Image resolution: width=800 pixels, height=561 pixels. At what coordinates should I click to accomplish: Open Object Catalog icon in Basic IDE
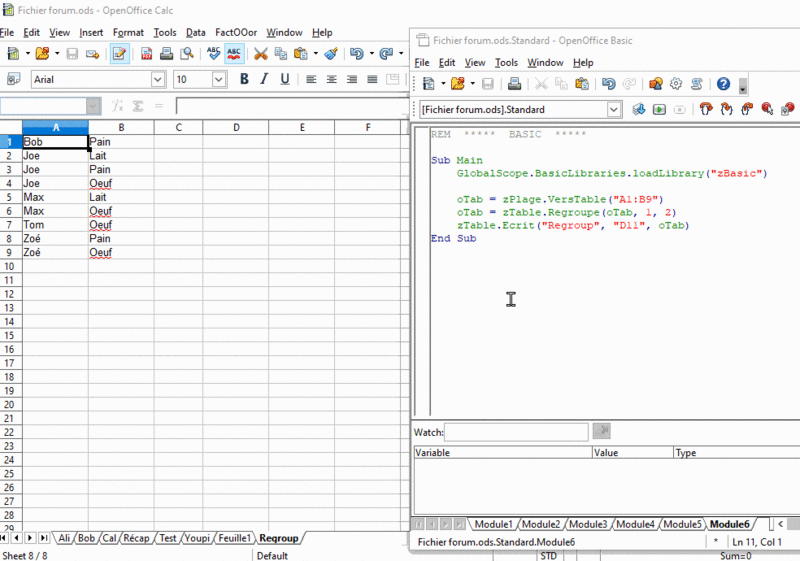pos(656,84)
